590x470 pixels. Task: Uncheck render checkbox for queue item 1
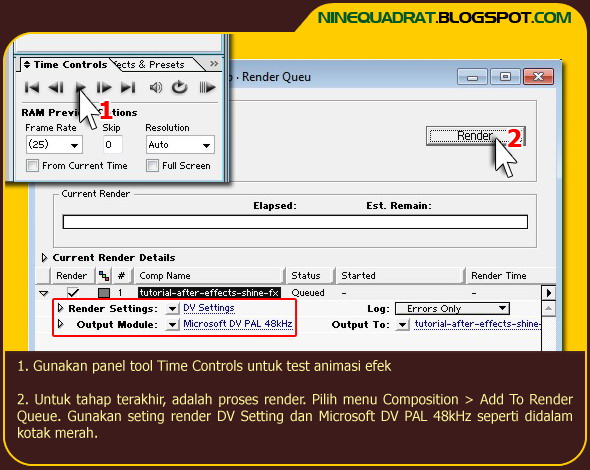[73, 292]
